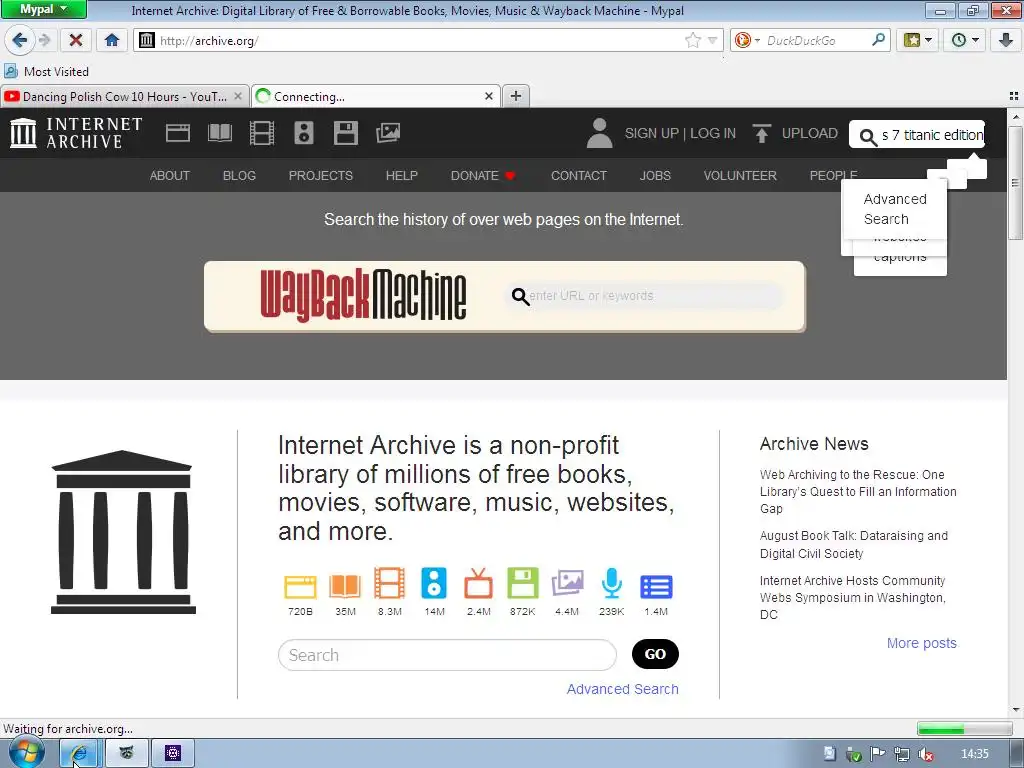The image size is (1024, 768).
Task: Open the Audio speaker icon in header
Action: (x=304, y=133)
